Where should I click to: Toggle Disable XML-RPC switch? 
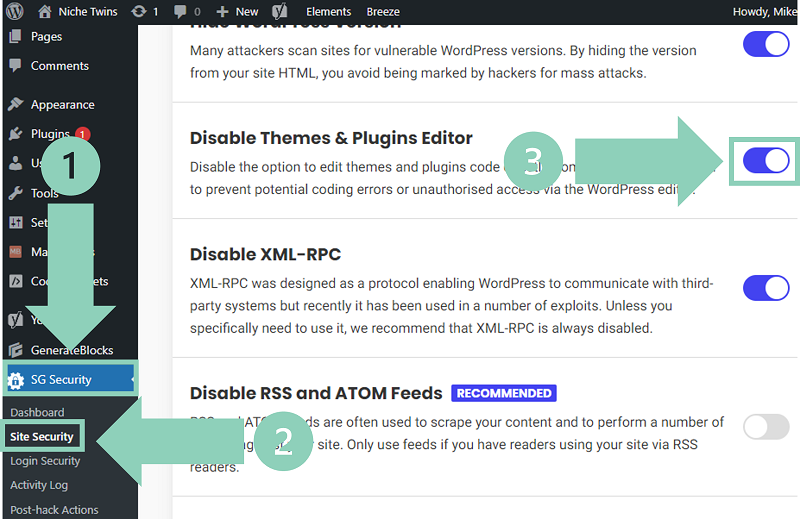tap(766, 288)
